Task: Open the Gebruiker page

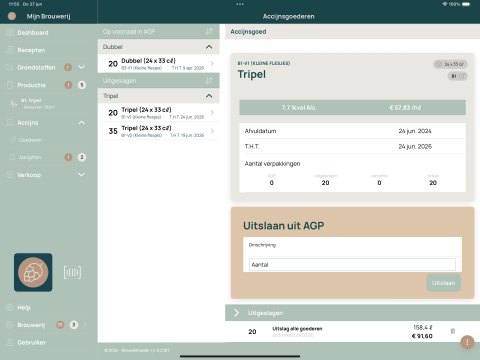Action: 31,342
